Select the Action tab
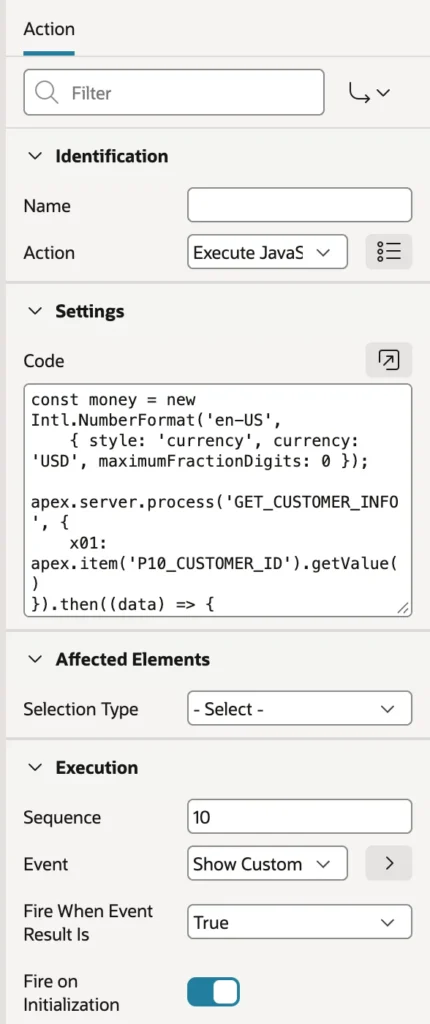The image size is (430, 1024). (49, 29)
